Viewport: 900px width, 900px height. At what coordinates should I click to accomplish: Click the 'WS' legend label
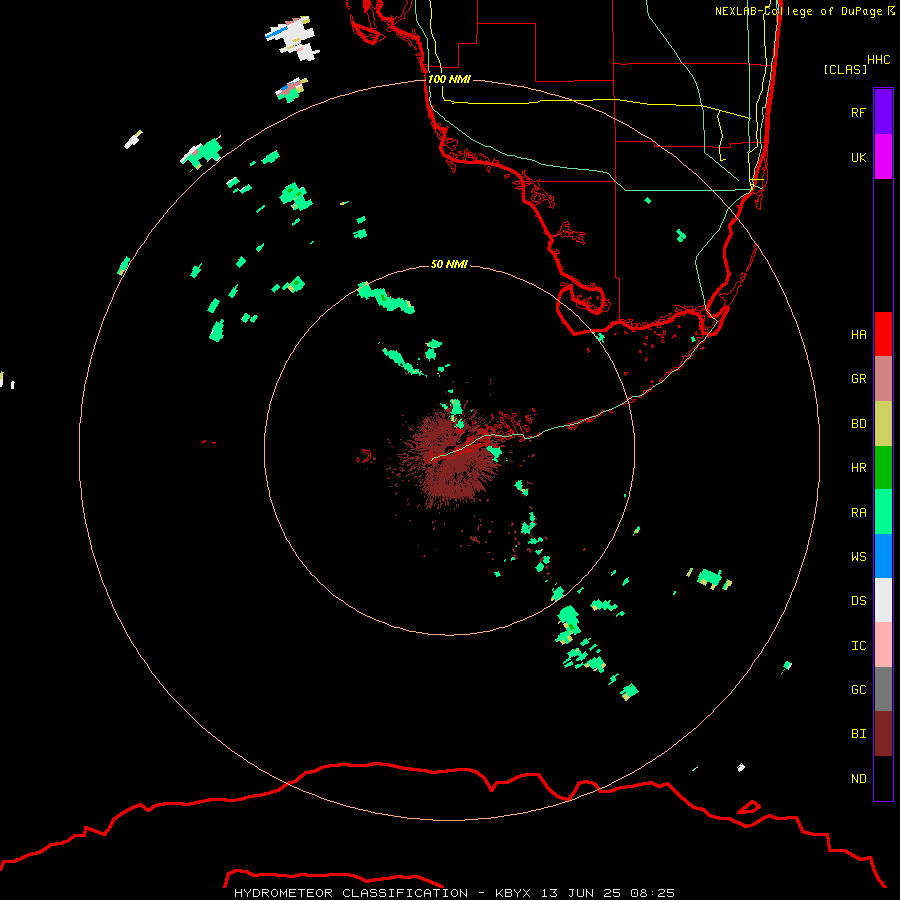(858, 556)
